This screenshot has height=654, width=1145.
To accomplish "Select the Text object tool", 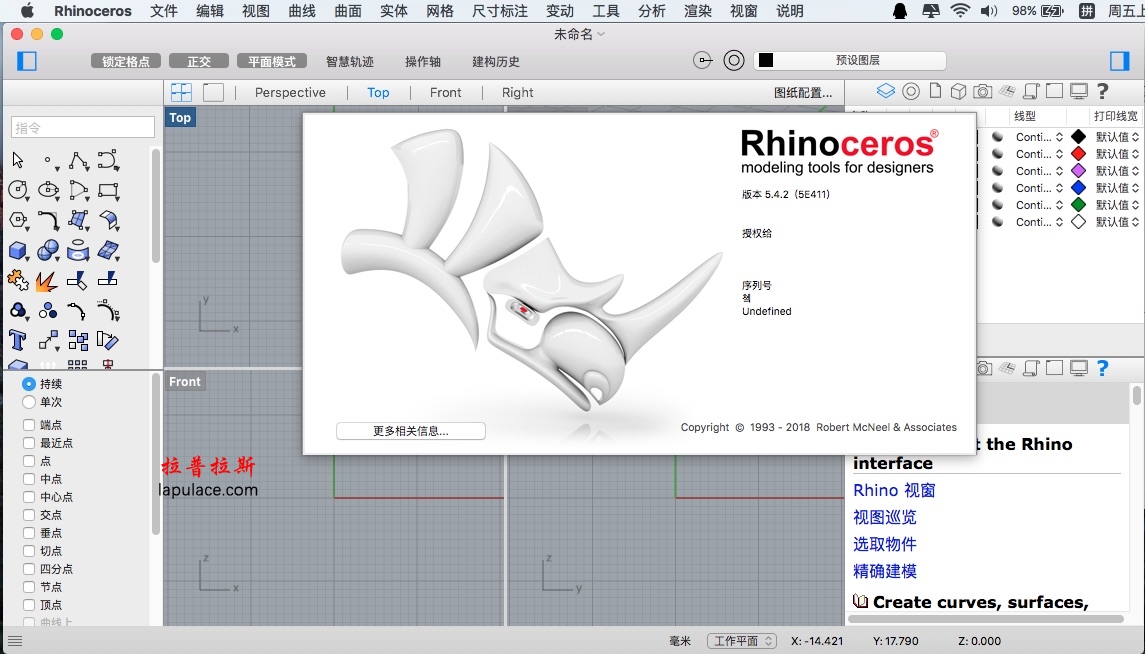I will tap(18, 340).
